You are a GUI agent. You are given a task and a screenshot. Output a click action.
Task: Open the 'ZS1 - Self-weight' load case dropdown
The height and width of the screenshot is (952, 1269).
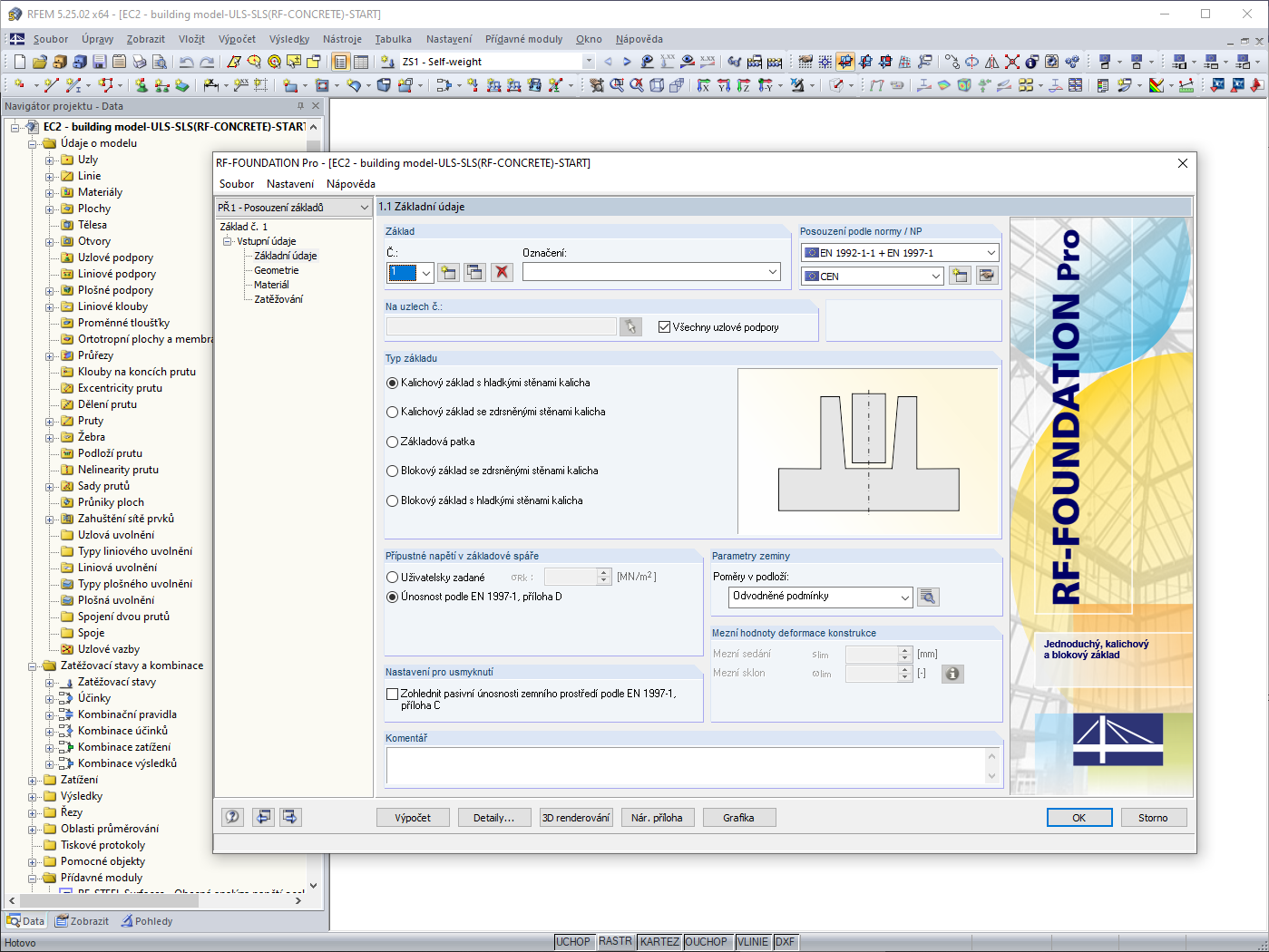[589, 62]
